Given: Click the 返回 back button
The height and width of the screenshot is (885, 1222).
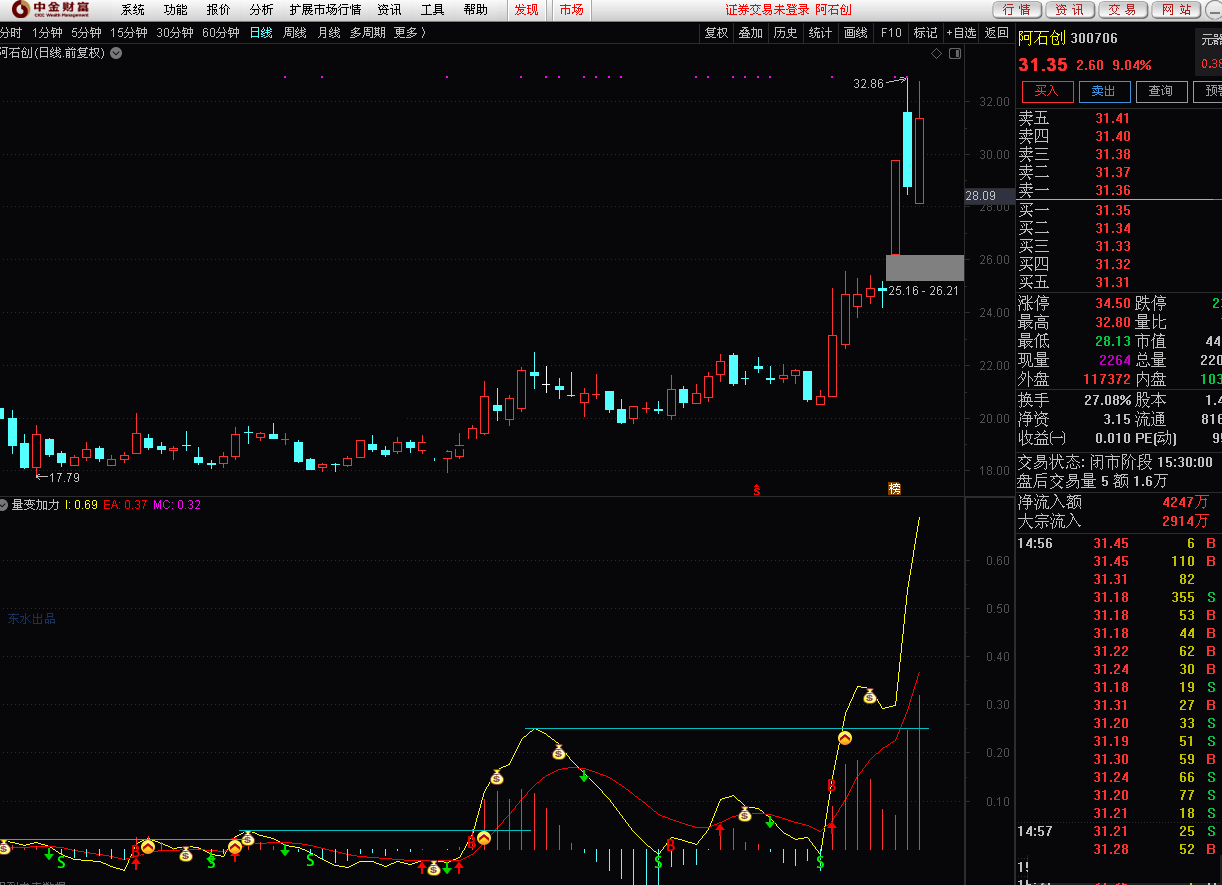Looking at the screenshot, I should [x=996, y=32].
